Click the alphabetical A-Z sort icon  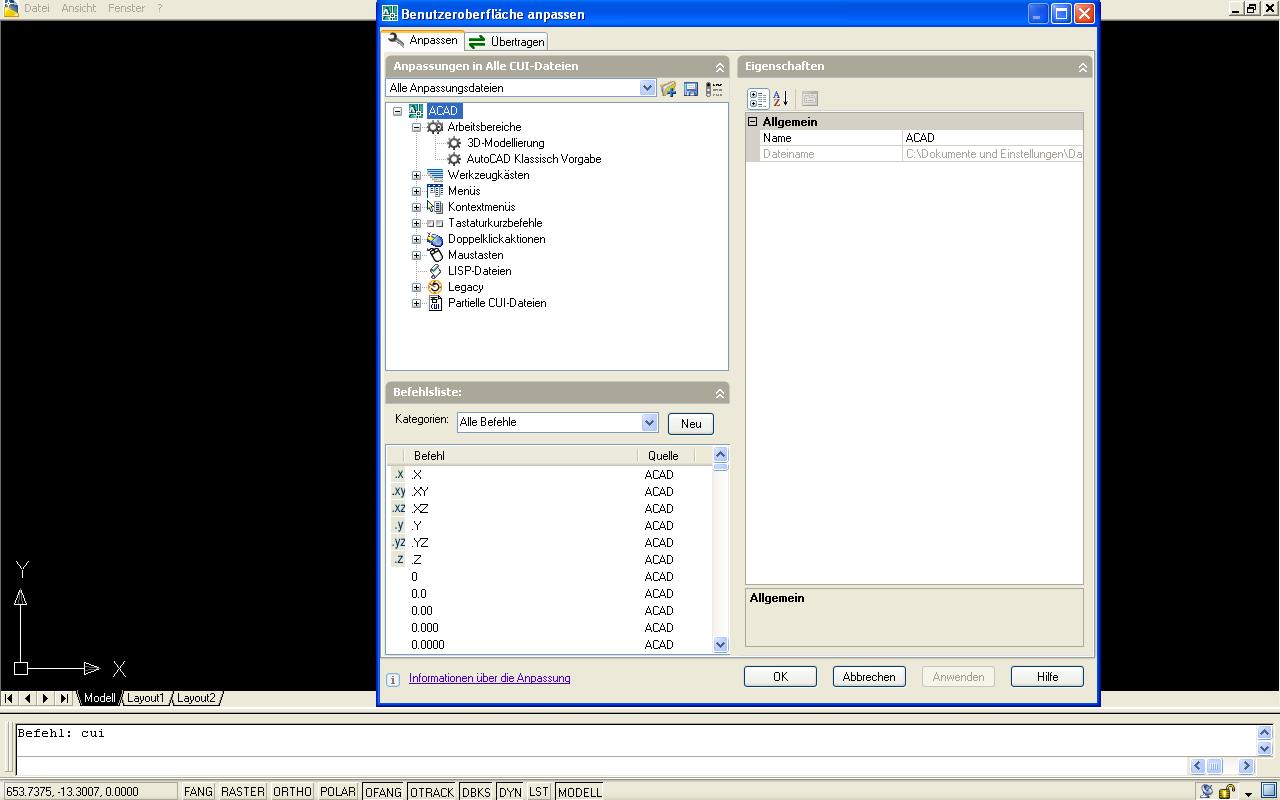coord(781,98)
